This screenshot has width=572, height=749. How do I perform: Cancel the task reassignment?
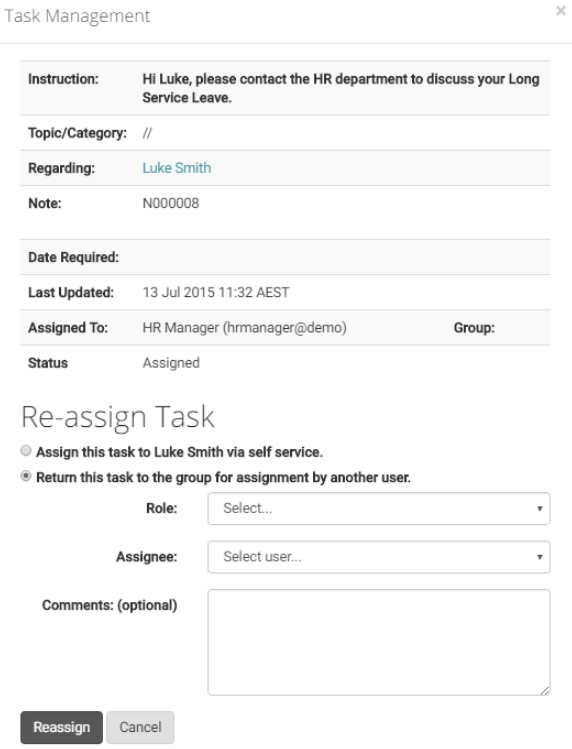click(140, 728)
